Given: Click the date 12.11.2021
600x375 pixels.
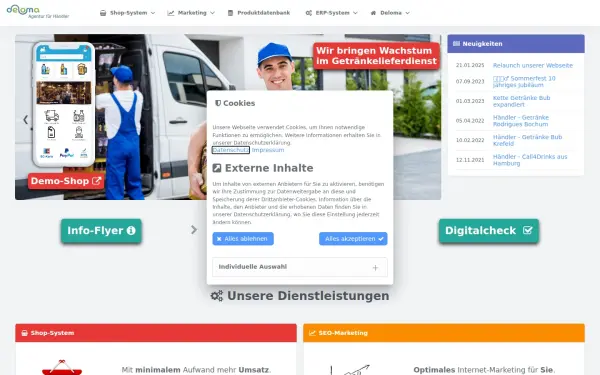Looking at the screenshot, I should (470, 160).
